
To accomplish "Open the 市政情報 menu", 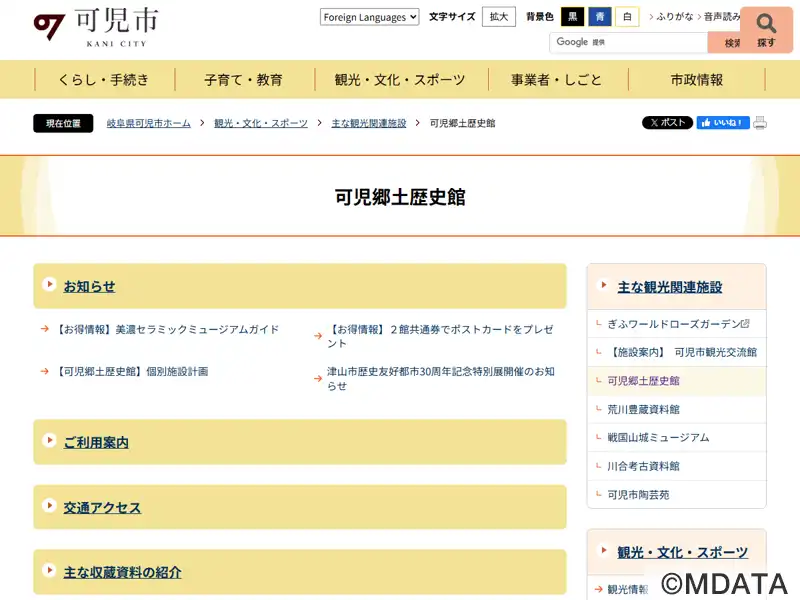I will (x=696, y=80).
